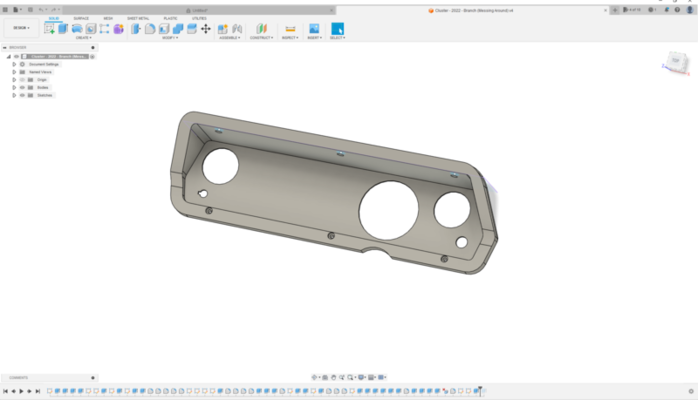This screenshot has width=698, height=400.
Task: Open the Design workspace dropdown
Action: pyautogui.click(x=20, y=29)
